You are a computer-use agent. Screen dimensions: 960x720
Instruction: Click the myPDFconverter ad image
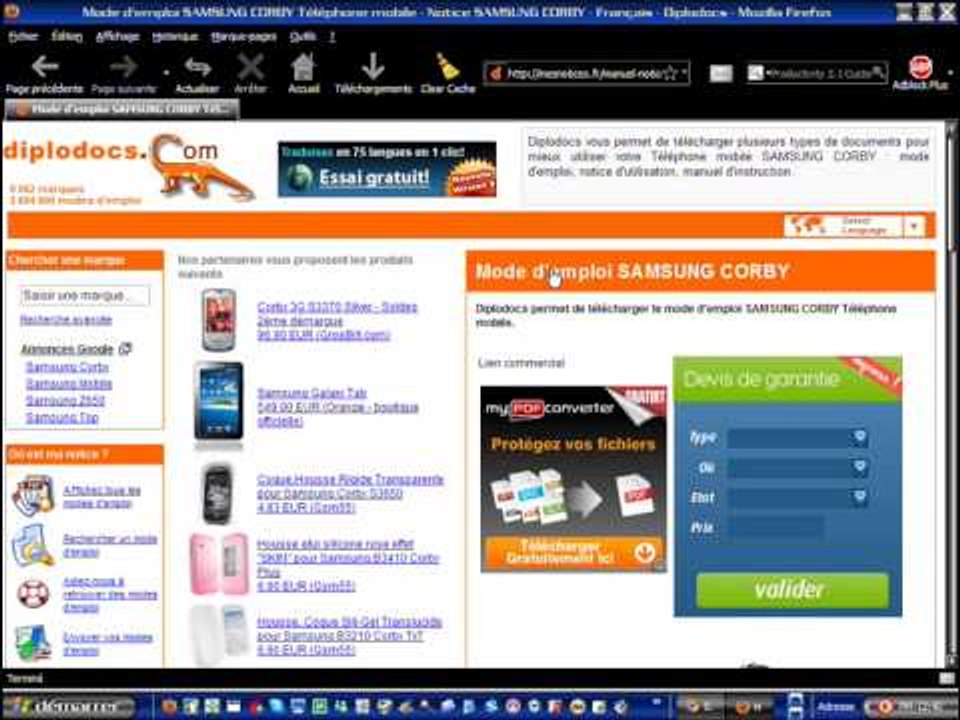573,478
